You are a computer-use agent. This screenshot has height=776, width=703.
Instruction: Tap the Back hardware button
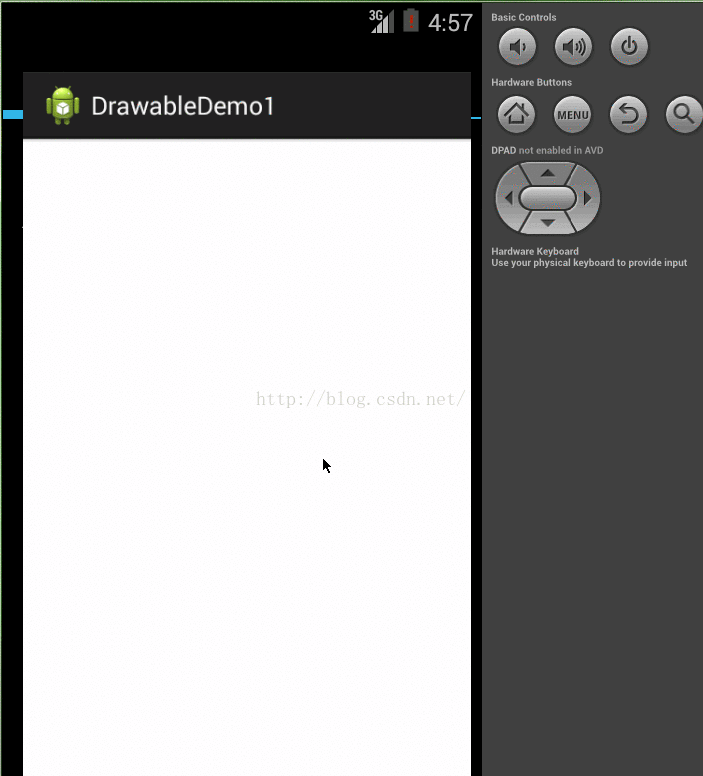(628, 115)
